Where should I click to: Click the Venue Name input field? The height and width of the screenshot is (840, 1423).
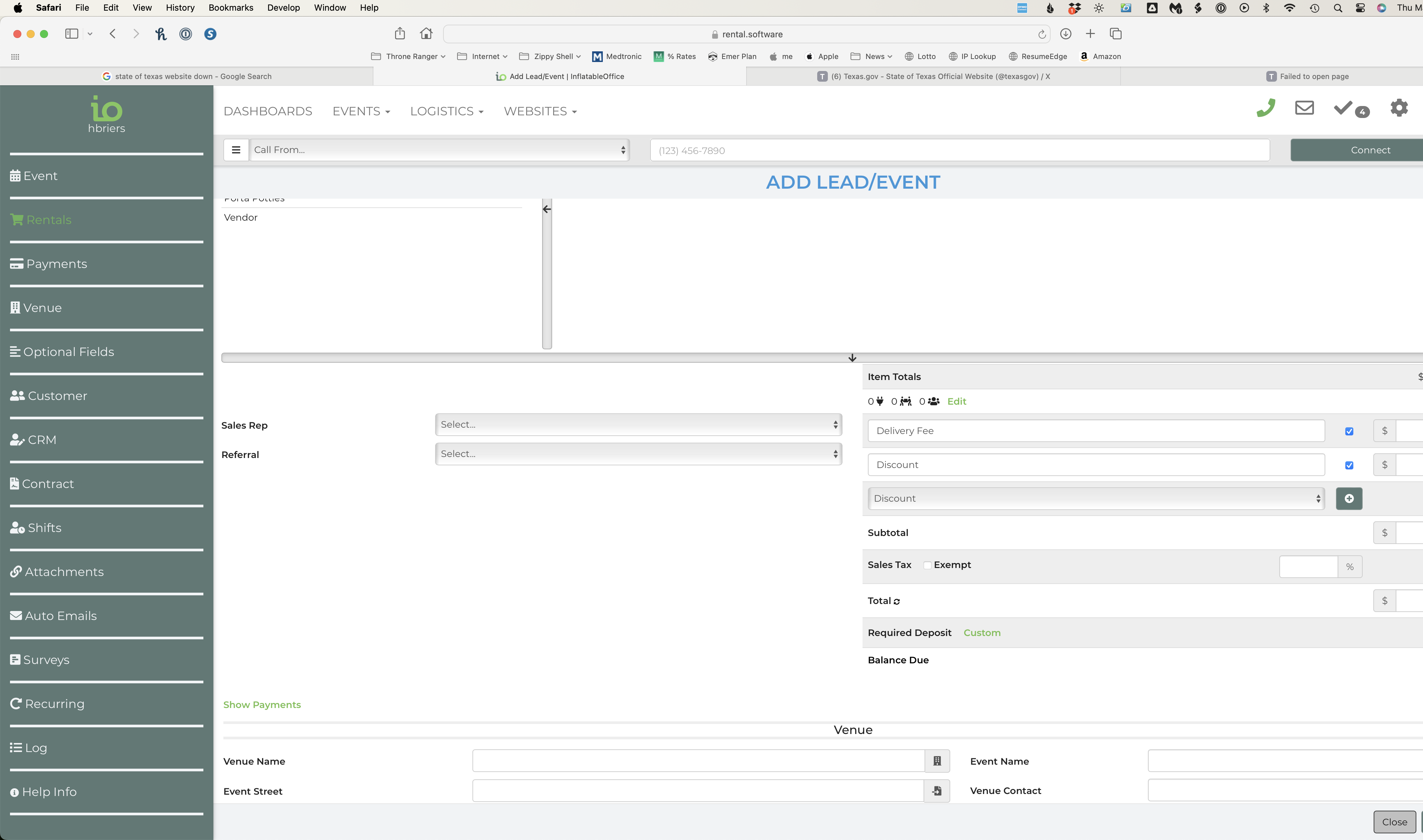[x=698, y=761]
